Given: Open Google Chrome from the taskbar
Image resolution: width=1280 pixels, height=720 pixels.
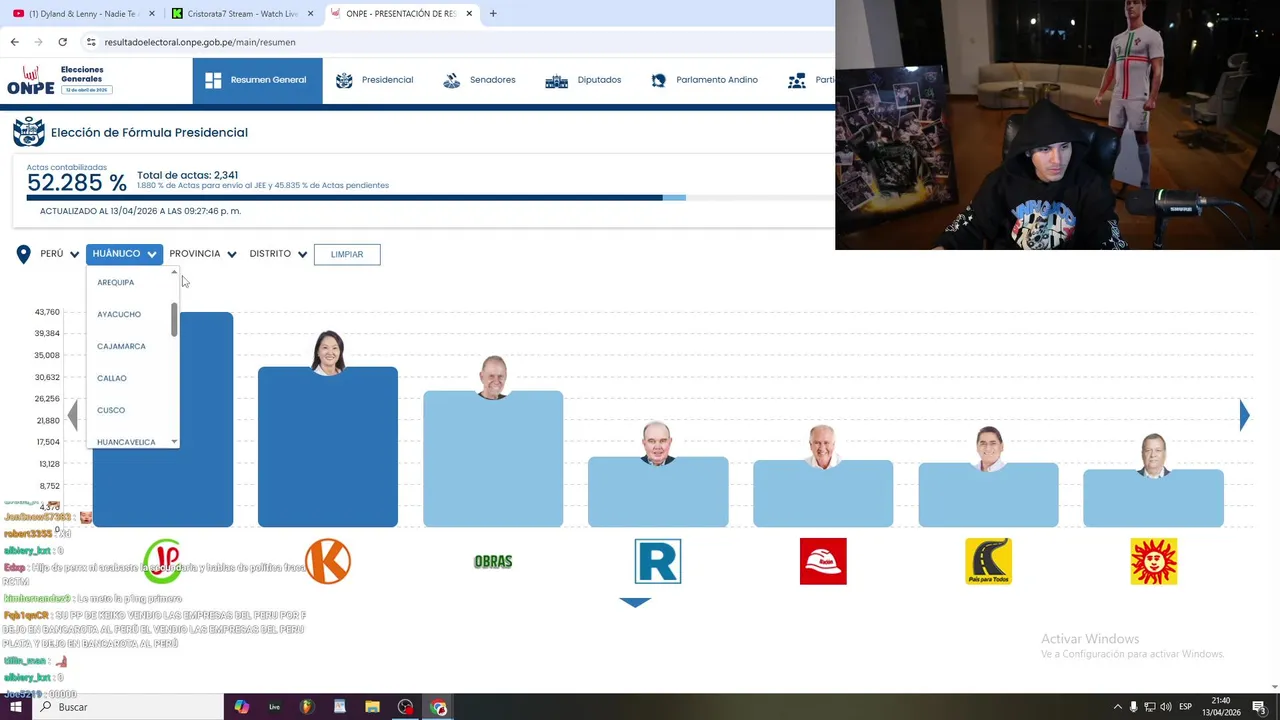Looking at the screenshot, I should (439, 707).
